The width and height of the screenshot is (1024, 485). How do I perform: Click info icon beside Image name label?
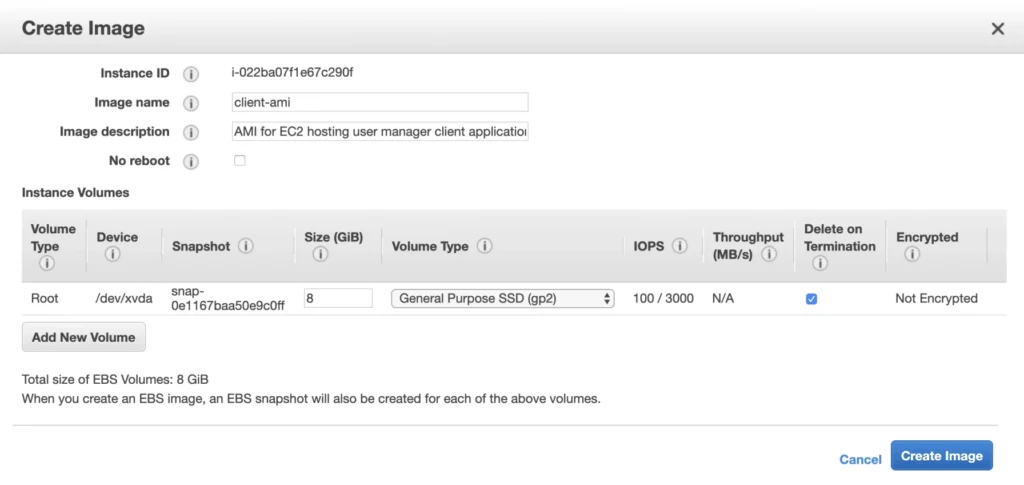pos(190,103)
